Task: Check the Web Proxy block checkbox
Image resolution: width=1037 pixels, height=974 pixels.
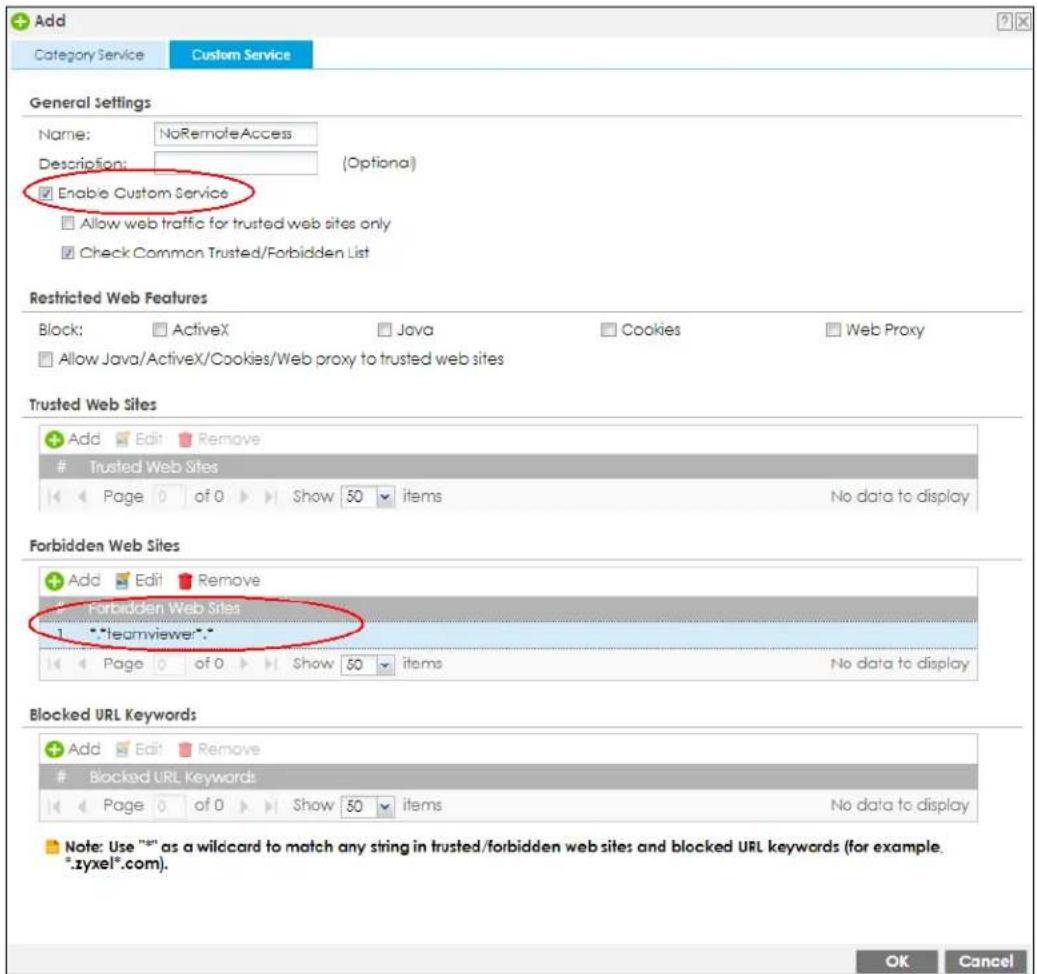Action: click(x=833, y=329)
